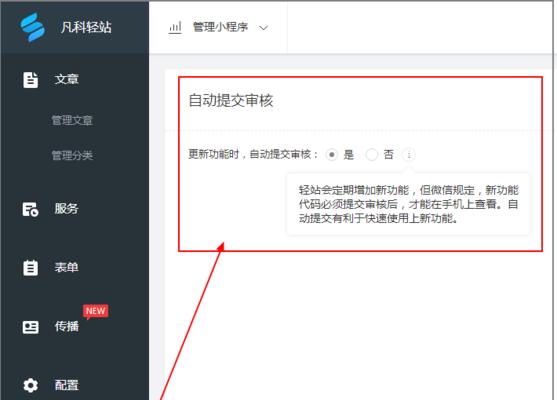Click the 凡科轻站 blue logo icon
This screenshot has height=400, width=557.
(32, 27)
